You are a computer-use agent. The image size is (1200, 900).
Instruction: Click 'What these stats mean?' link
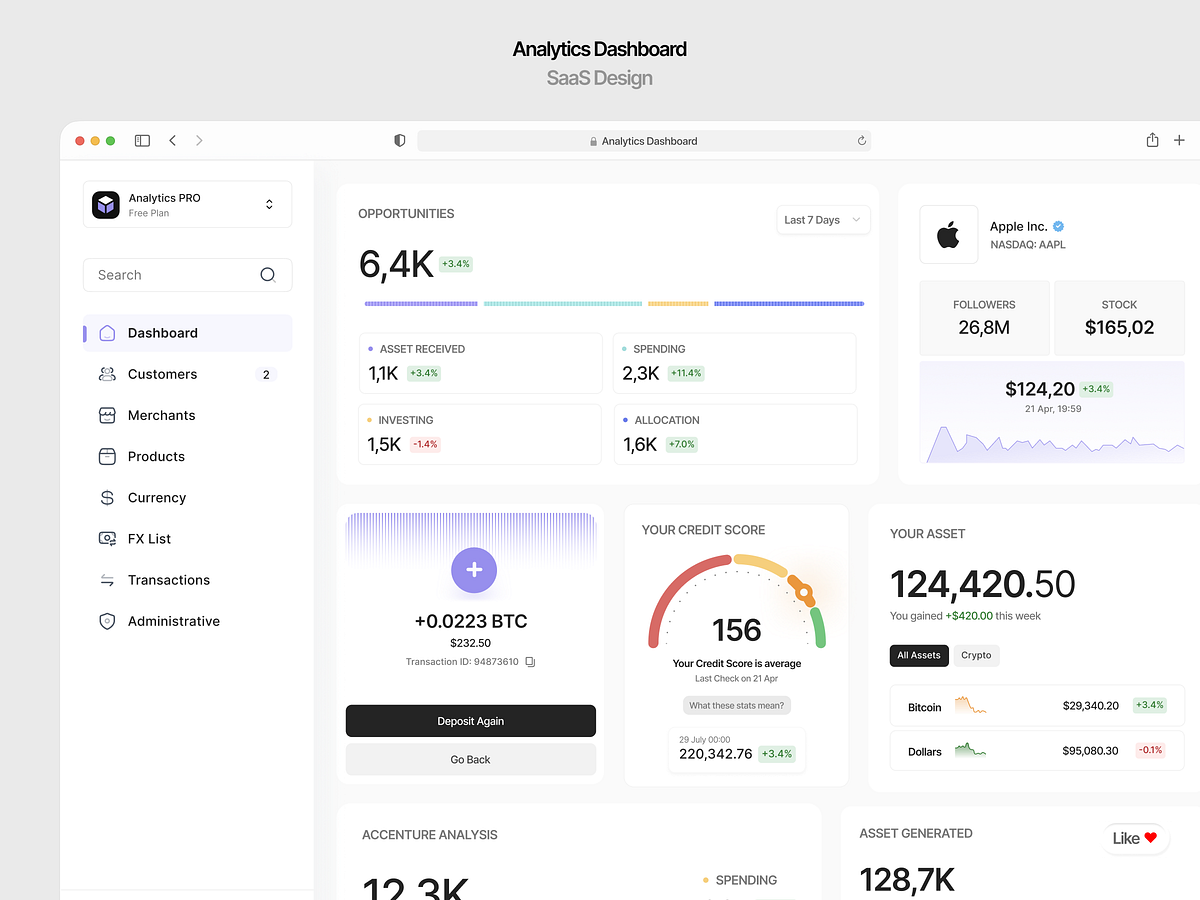click(x=736, y=705)
